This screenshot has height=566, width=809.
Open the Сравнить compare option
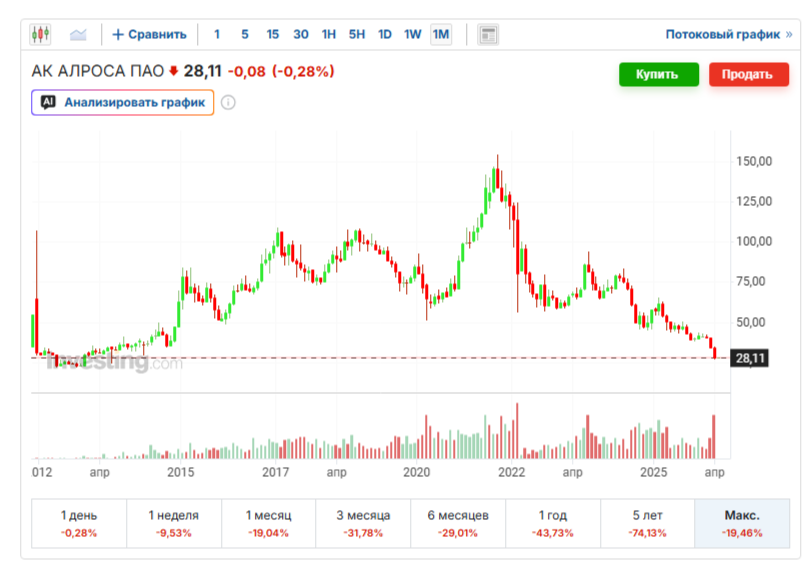[x=150, y=35]
